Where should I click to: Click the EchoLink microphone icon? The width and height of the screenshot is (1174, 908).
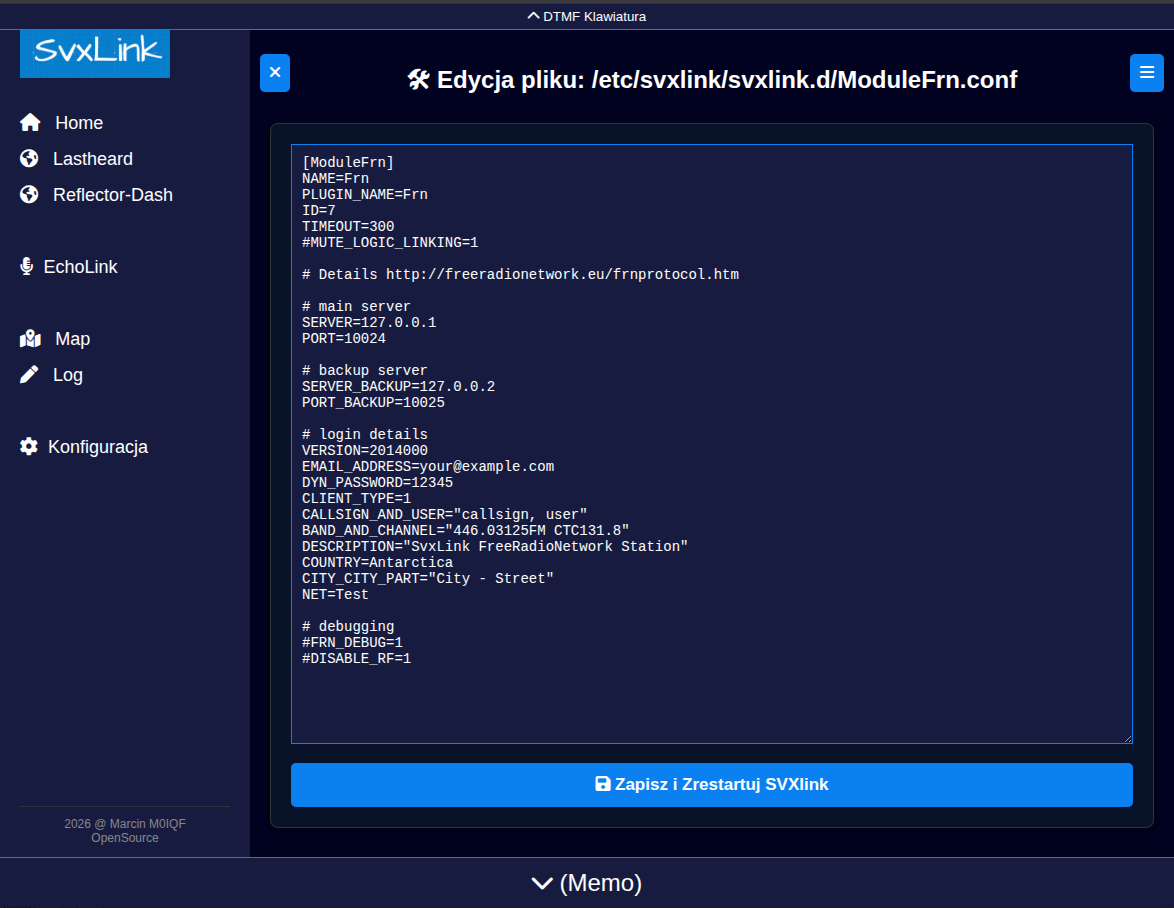(x=27, y=267)
